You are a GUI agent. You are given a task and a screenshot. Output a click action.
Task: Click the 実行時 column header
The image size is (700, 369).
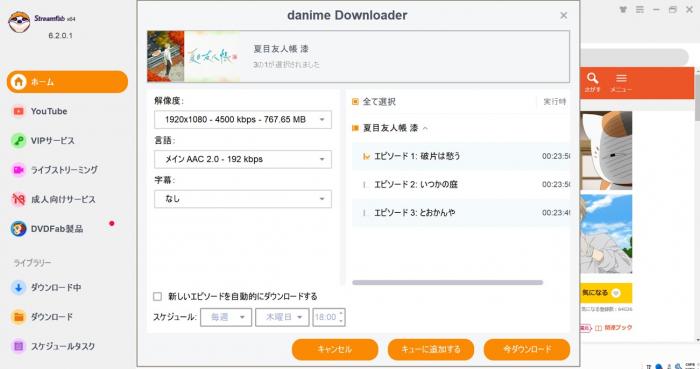click(x=554, y=102)
